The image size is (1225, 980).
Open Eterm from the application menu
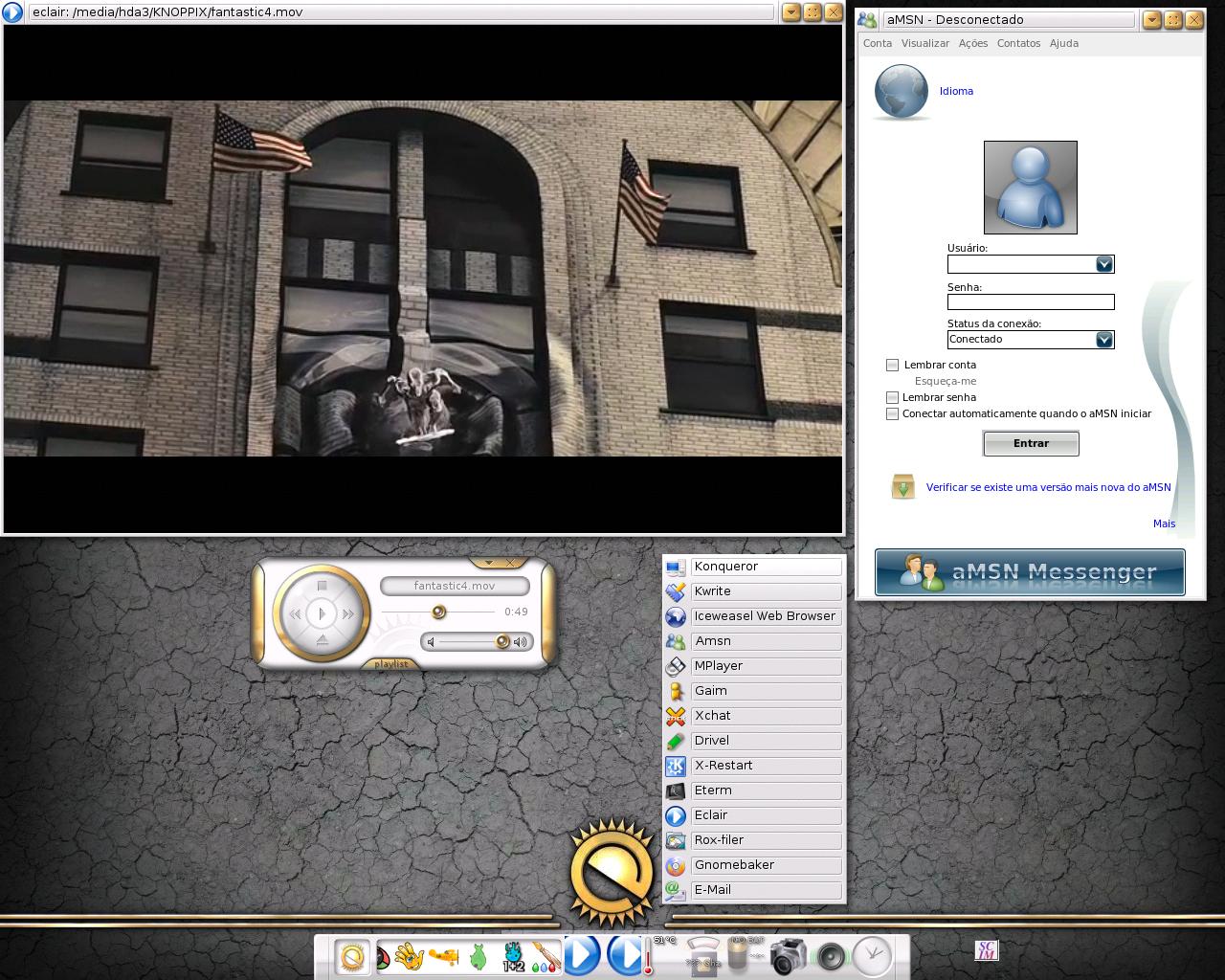[x=754, y=791]
